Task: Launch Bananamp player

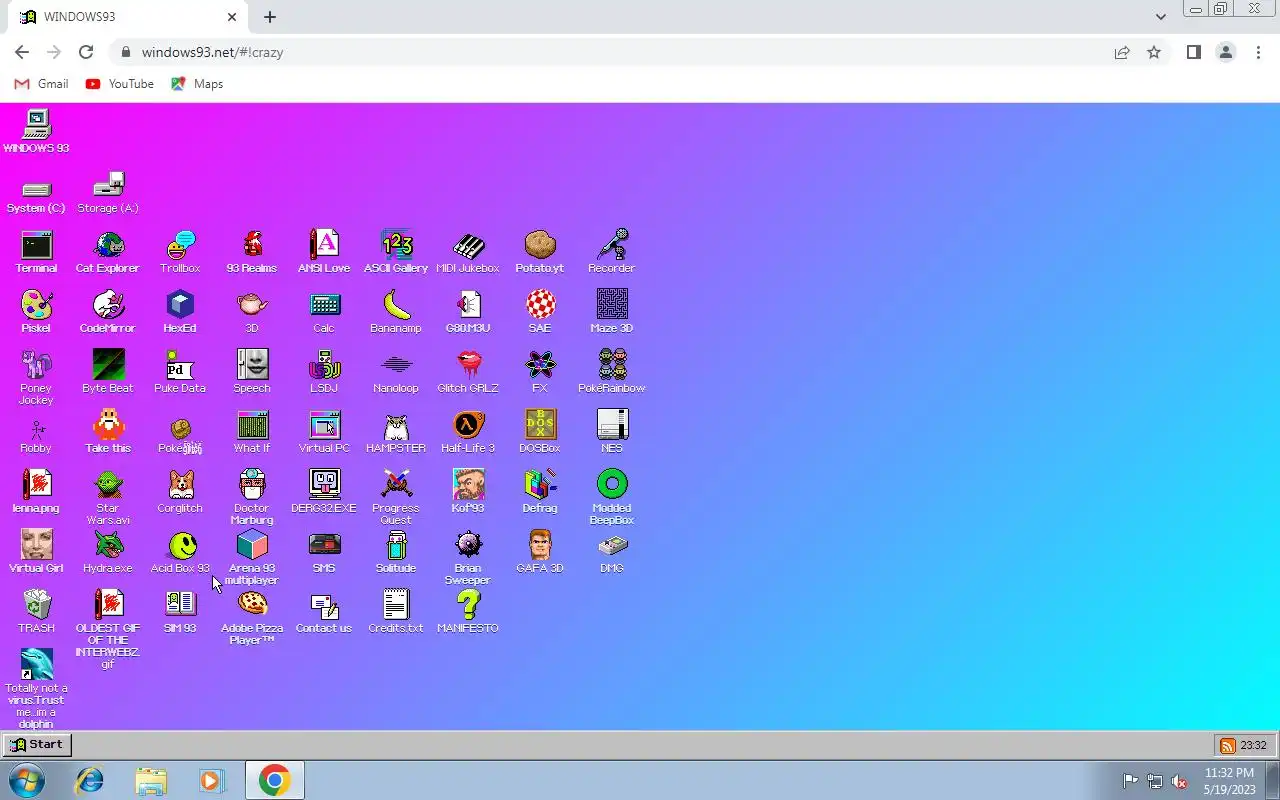Action: click(396, 311)
